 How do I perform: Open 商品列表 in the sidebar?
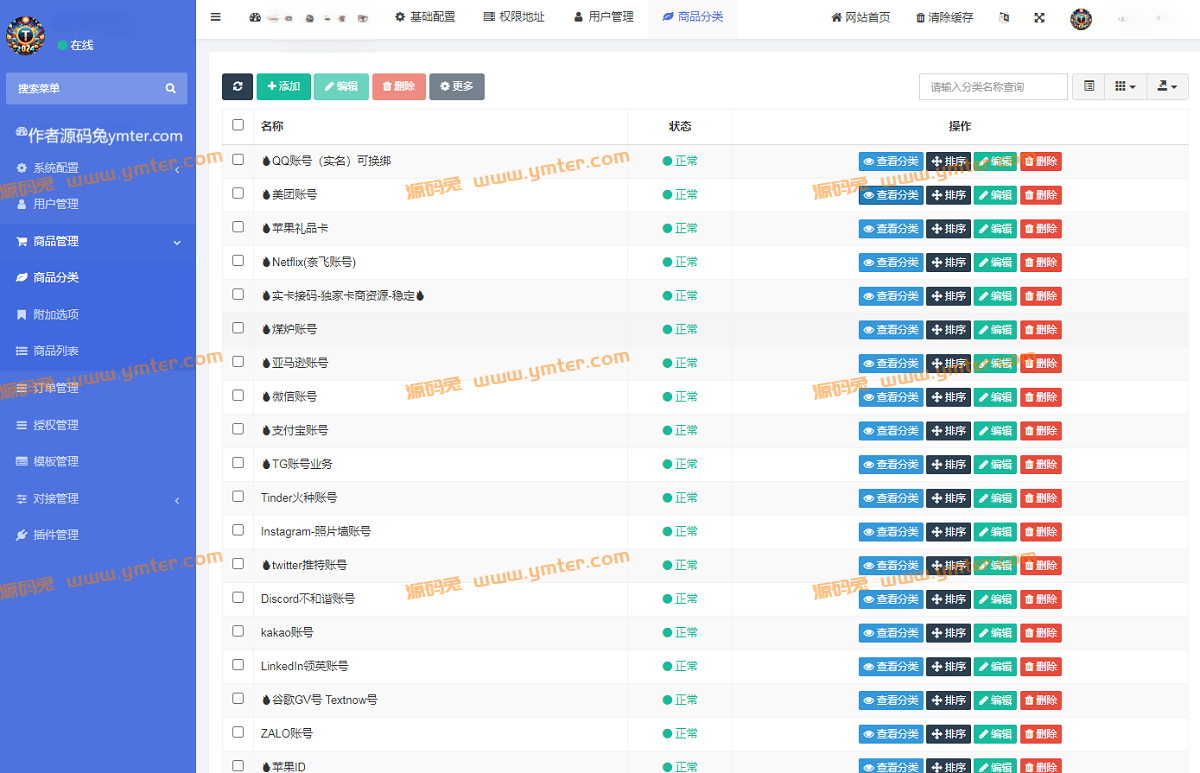pos(98,352)
